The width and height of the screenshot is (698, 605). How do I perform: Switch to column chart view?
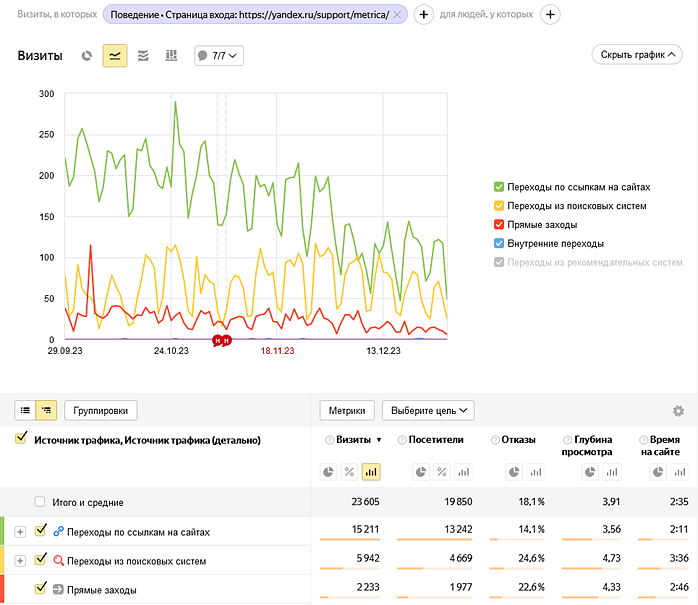pyautogui.click(x=171, y=56)
